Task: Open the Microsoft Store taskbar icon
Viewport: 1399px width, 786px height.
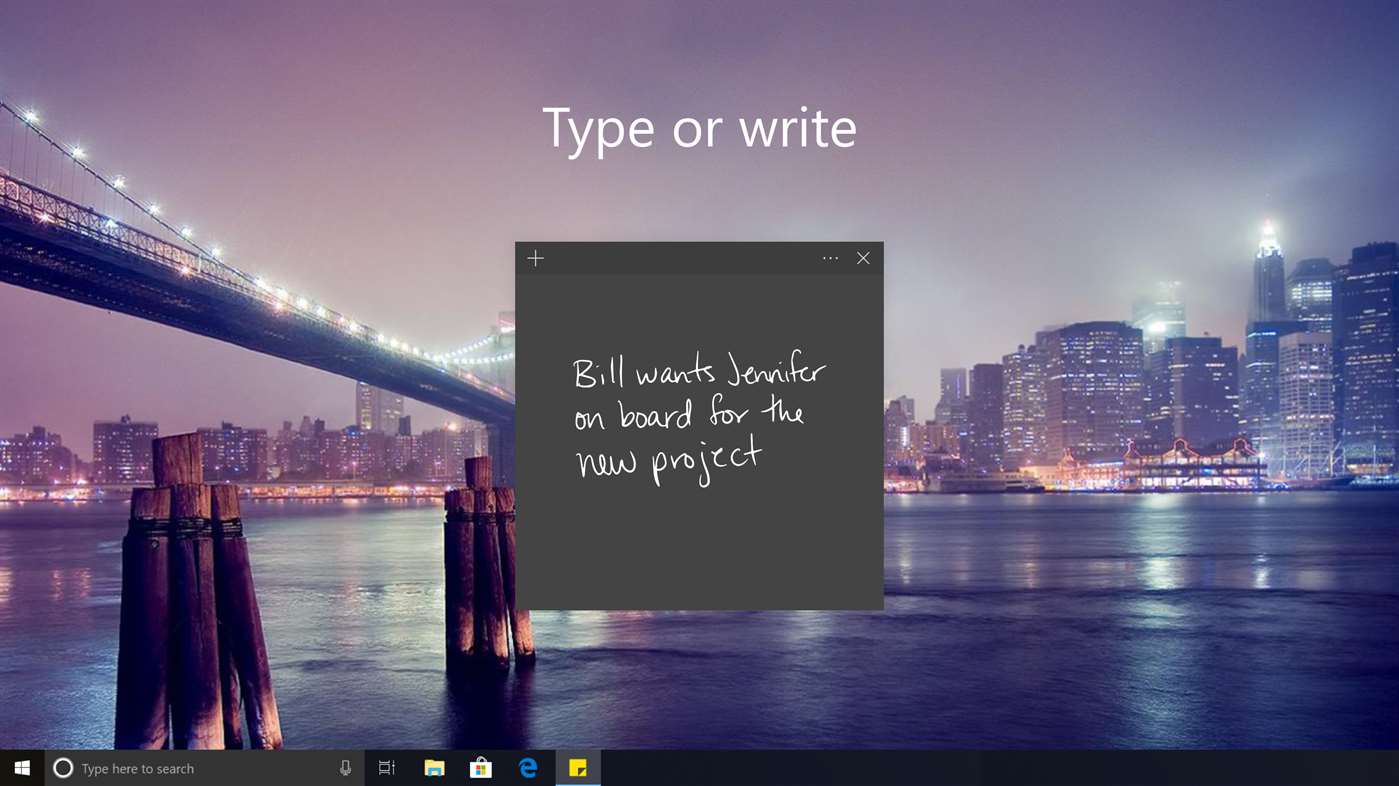Action: coord(481,768)
